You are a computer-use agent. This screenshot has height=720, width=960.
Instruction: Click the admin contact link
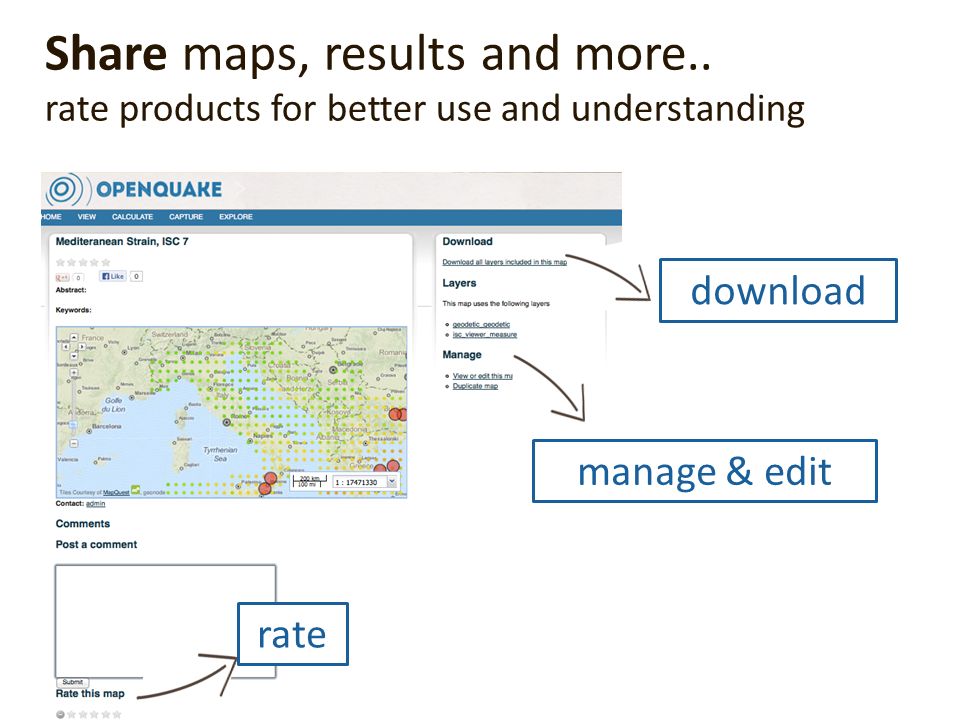tap(96, 503)
